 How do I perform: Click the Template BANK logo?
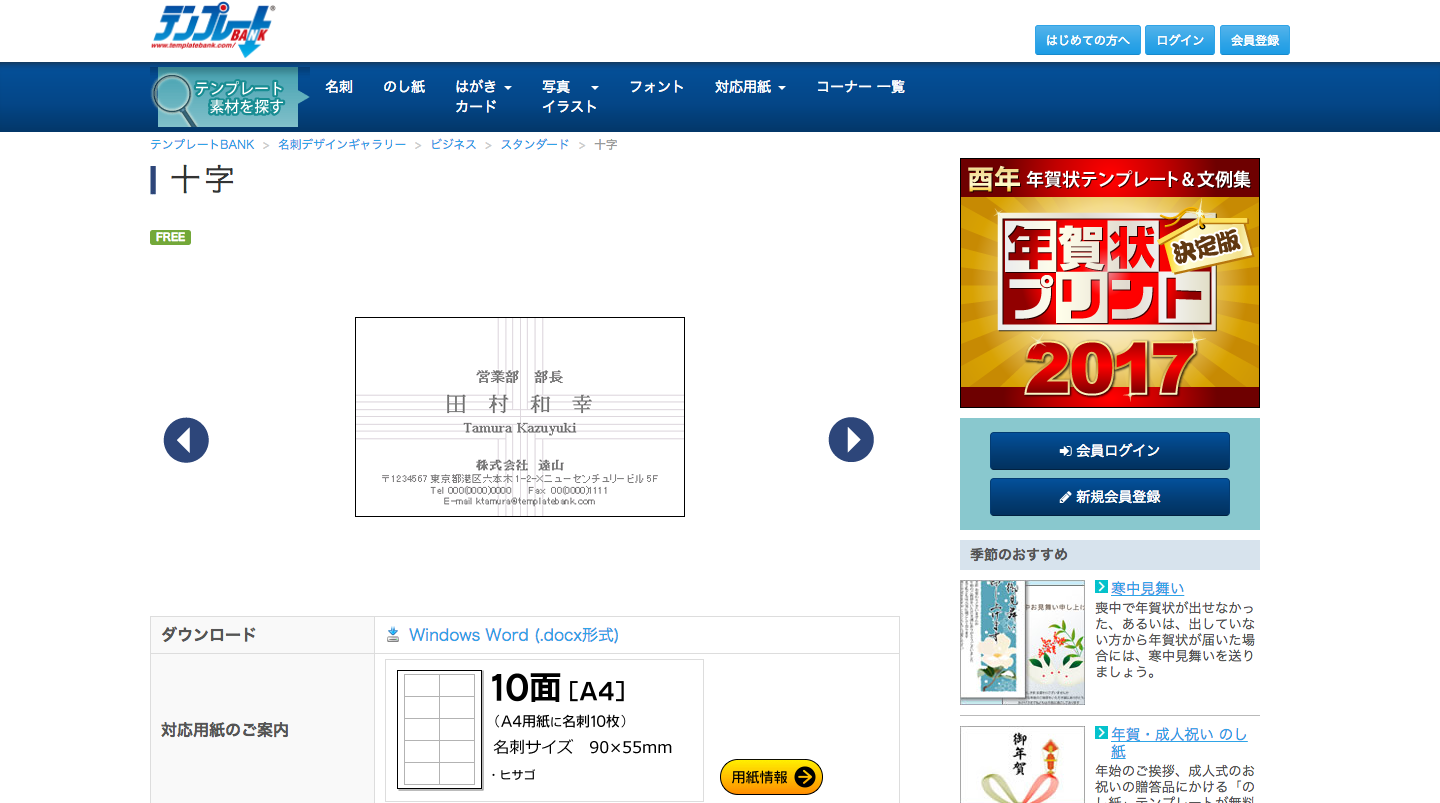click(212, 29)
